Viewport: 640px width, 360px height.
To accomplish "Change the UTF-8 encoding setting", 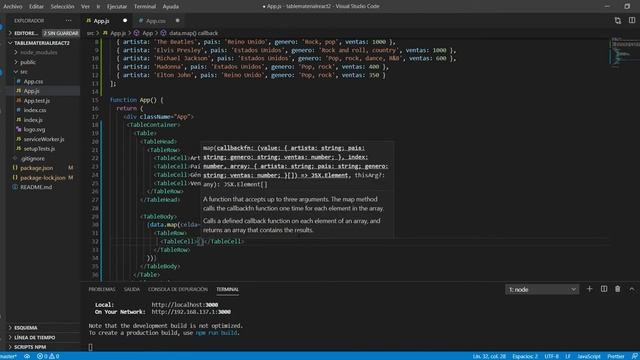I will pos(551,356).
